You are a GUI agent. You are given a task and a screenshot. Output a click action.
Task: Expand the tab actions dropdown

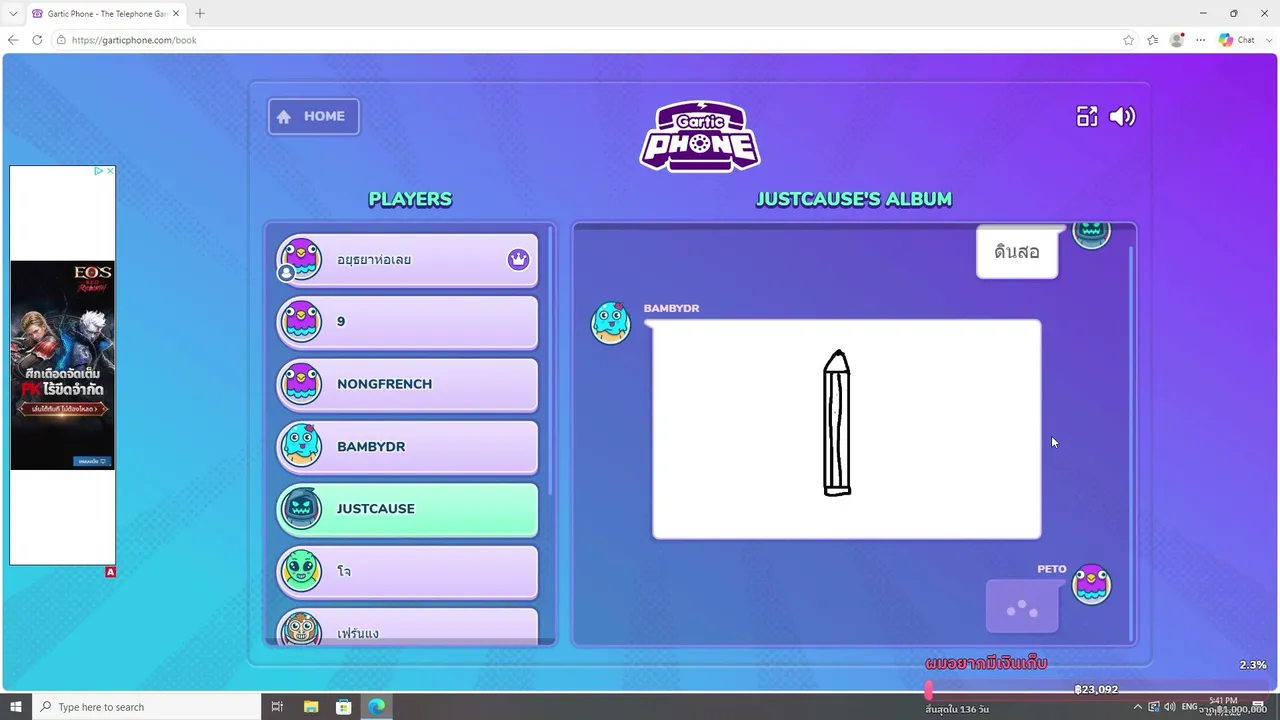[13, 14]
